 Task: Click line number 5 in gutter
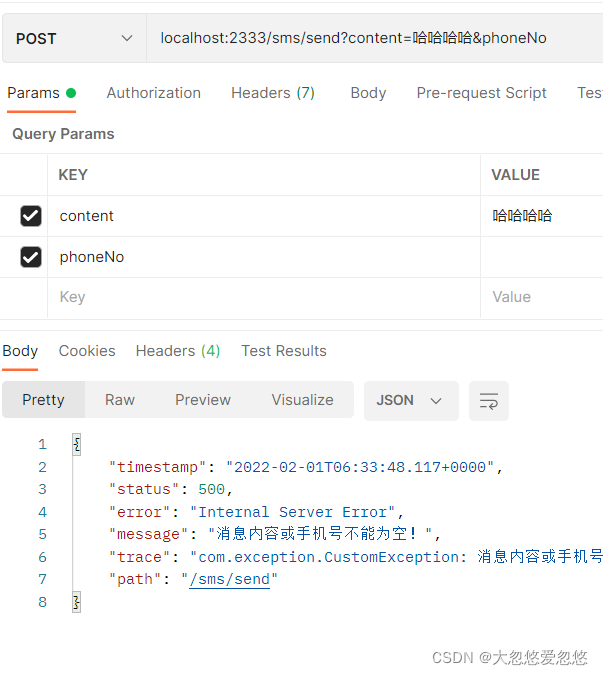42,534
